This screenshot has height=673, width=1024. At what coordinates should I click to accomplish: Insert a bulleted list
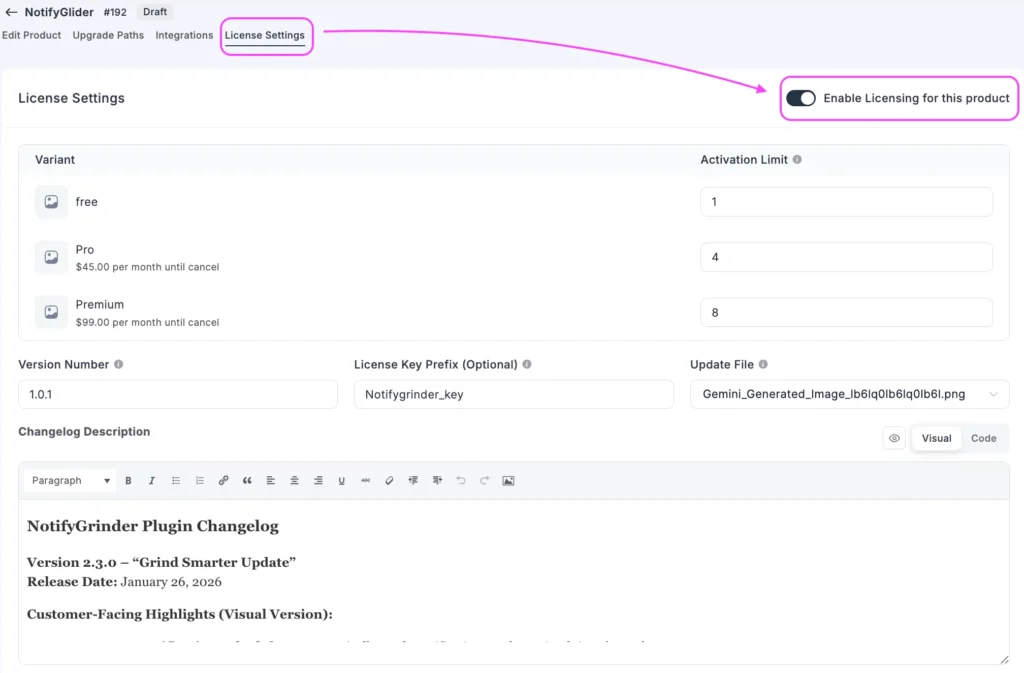click(x=175, y=480)
